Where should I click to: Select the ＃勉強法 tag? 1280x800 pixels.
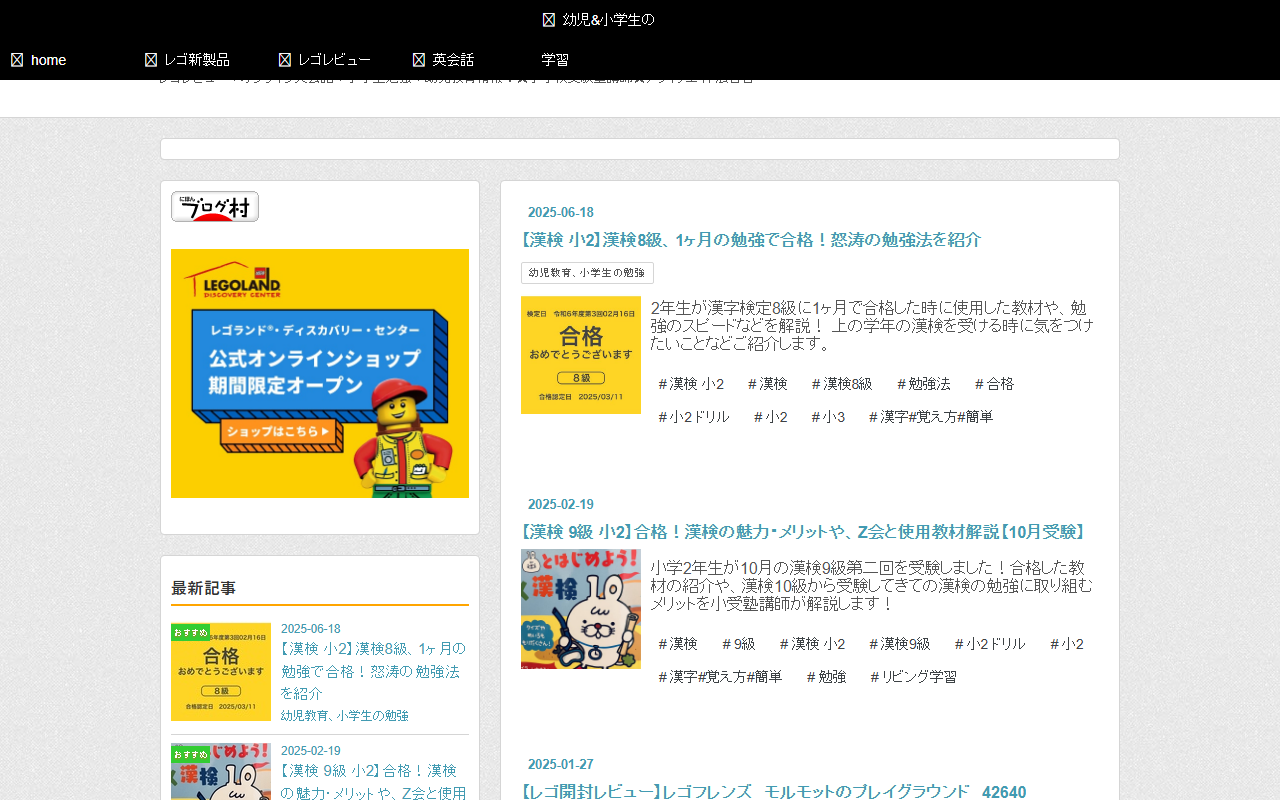pos(923,384)
